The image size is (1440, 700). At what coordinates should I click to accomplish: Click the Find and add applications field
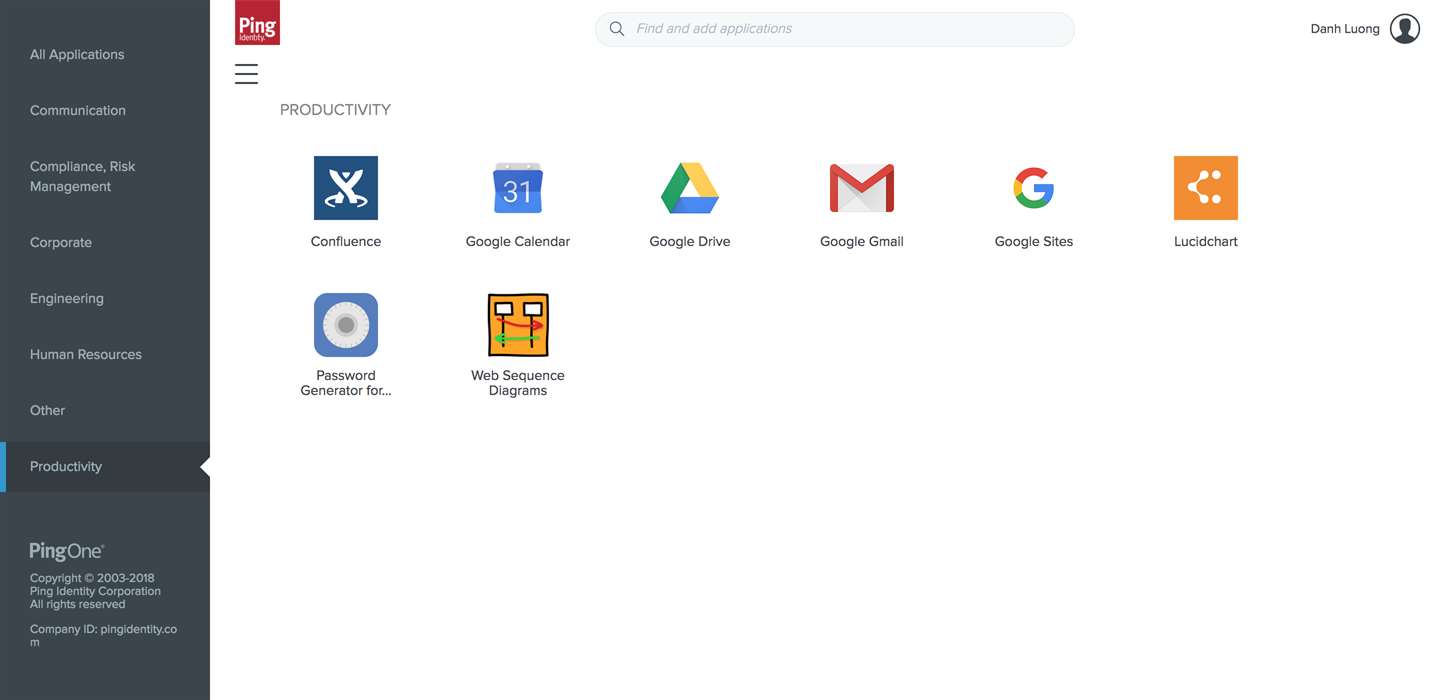835,29
